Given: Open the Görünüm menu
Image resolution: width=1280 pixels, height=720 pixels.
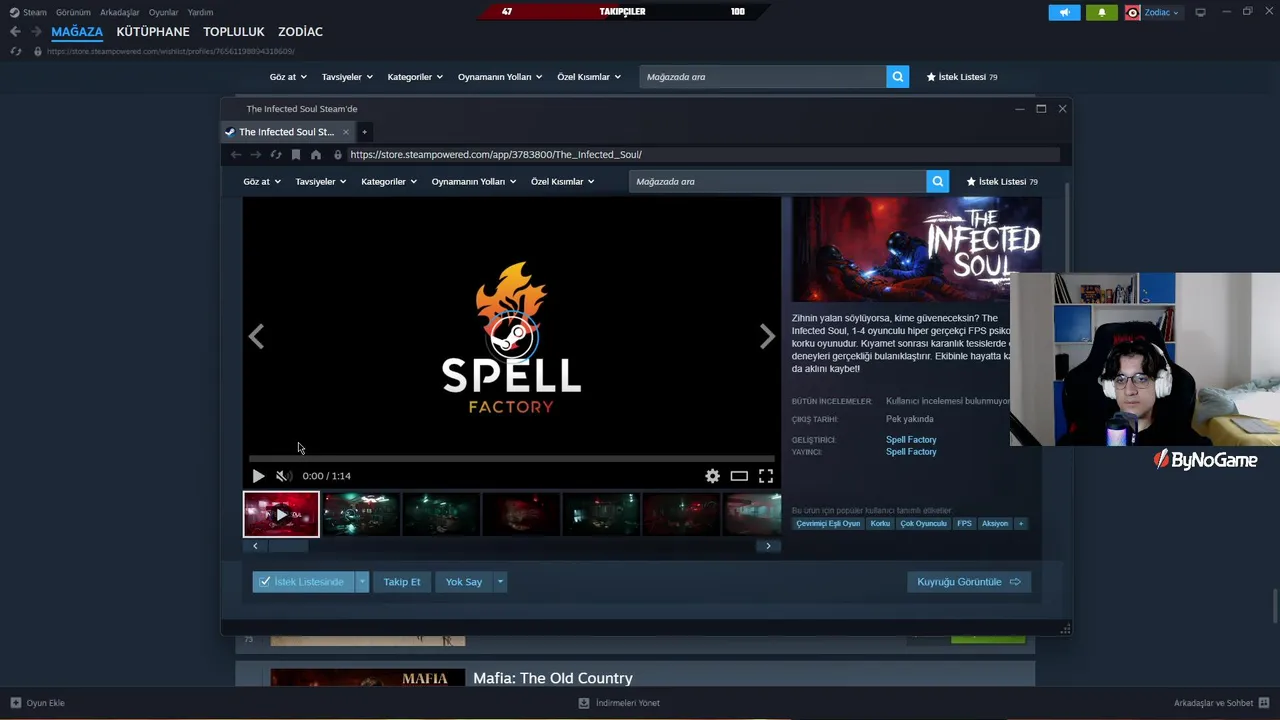Looking at the screenshot, I should click(x=73, y=12).
